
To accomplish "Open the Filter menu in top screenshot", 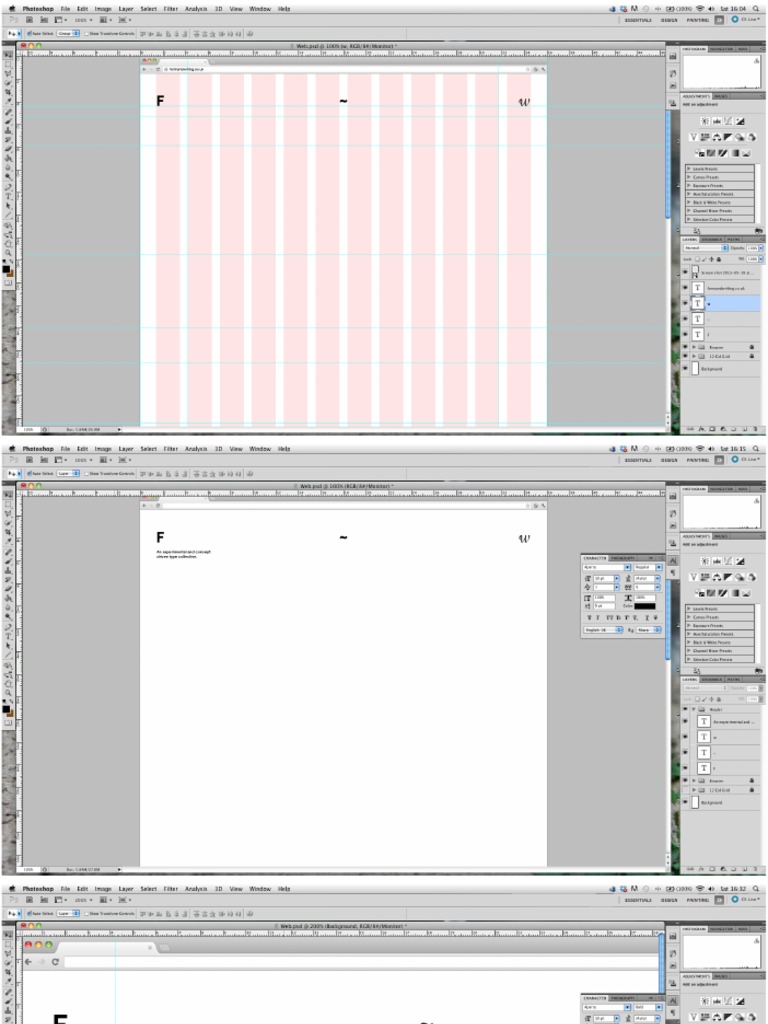I will pyautogui.click(x=171, y=9).
